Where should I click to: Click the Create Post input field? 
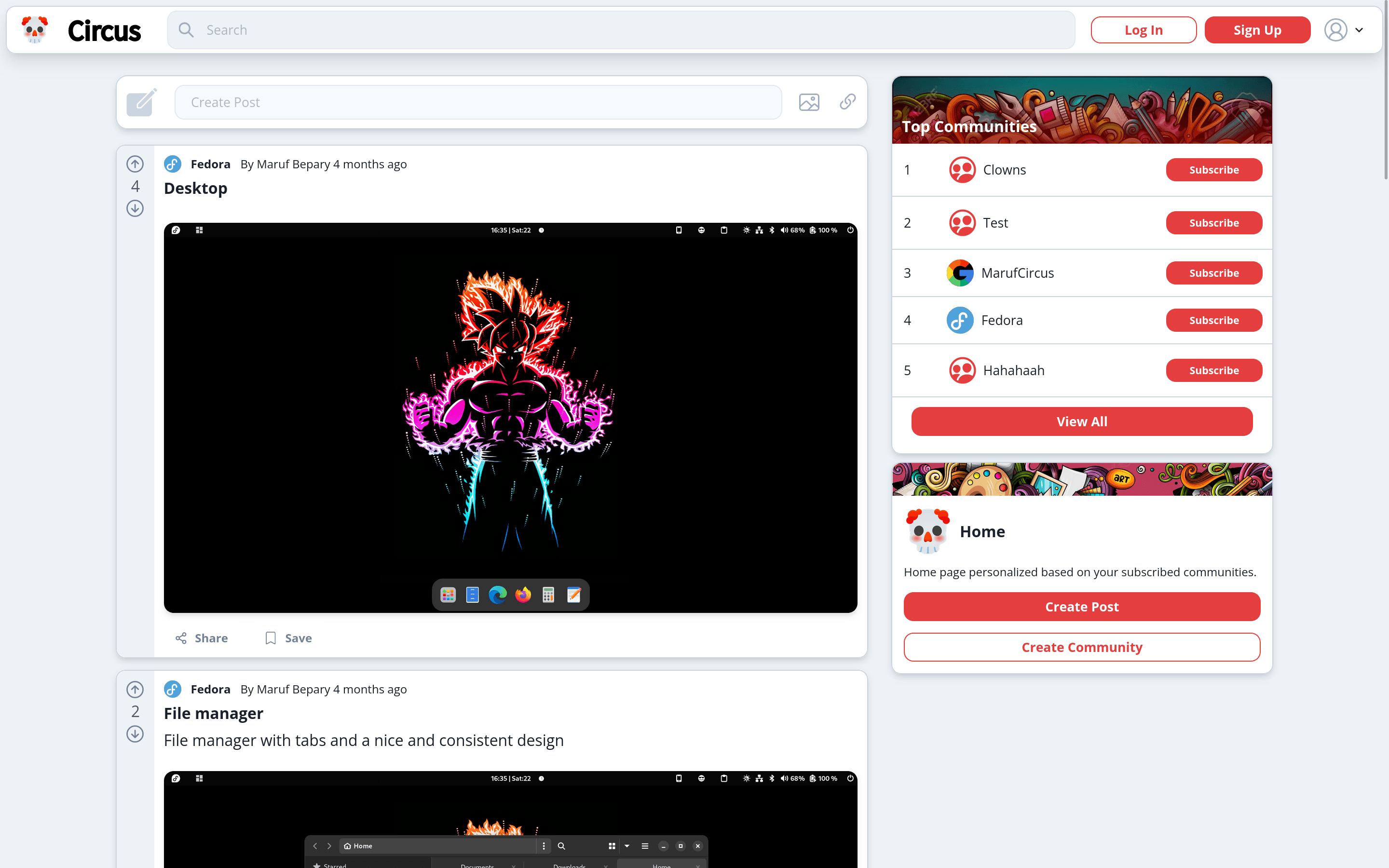tap(478, 102)
